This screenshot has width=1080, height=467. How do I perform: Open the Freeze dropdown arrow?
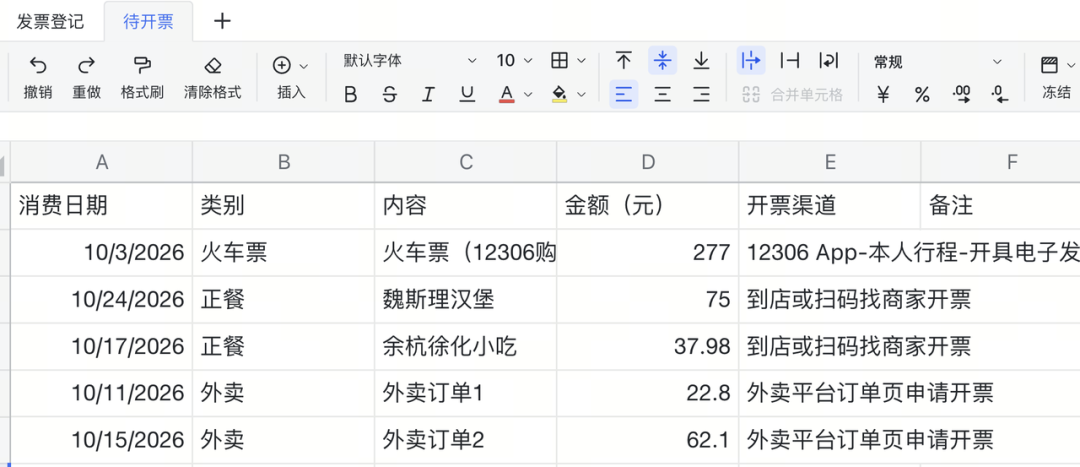click(x=1072, y=65)
